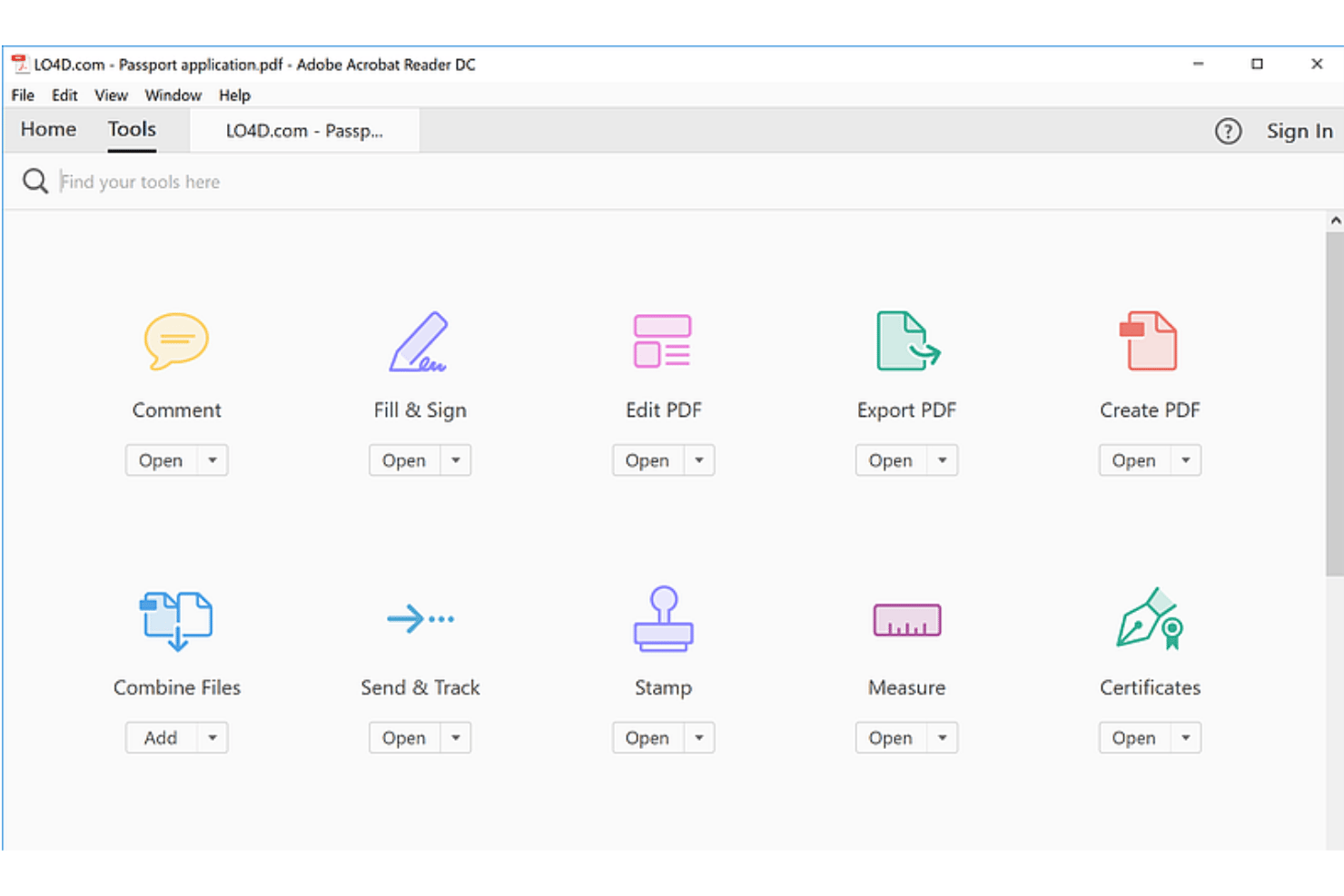Screen dimensions: 1344x896
Task: Click Open button under Fill & Sign
Action: click(405, 460)
